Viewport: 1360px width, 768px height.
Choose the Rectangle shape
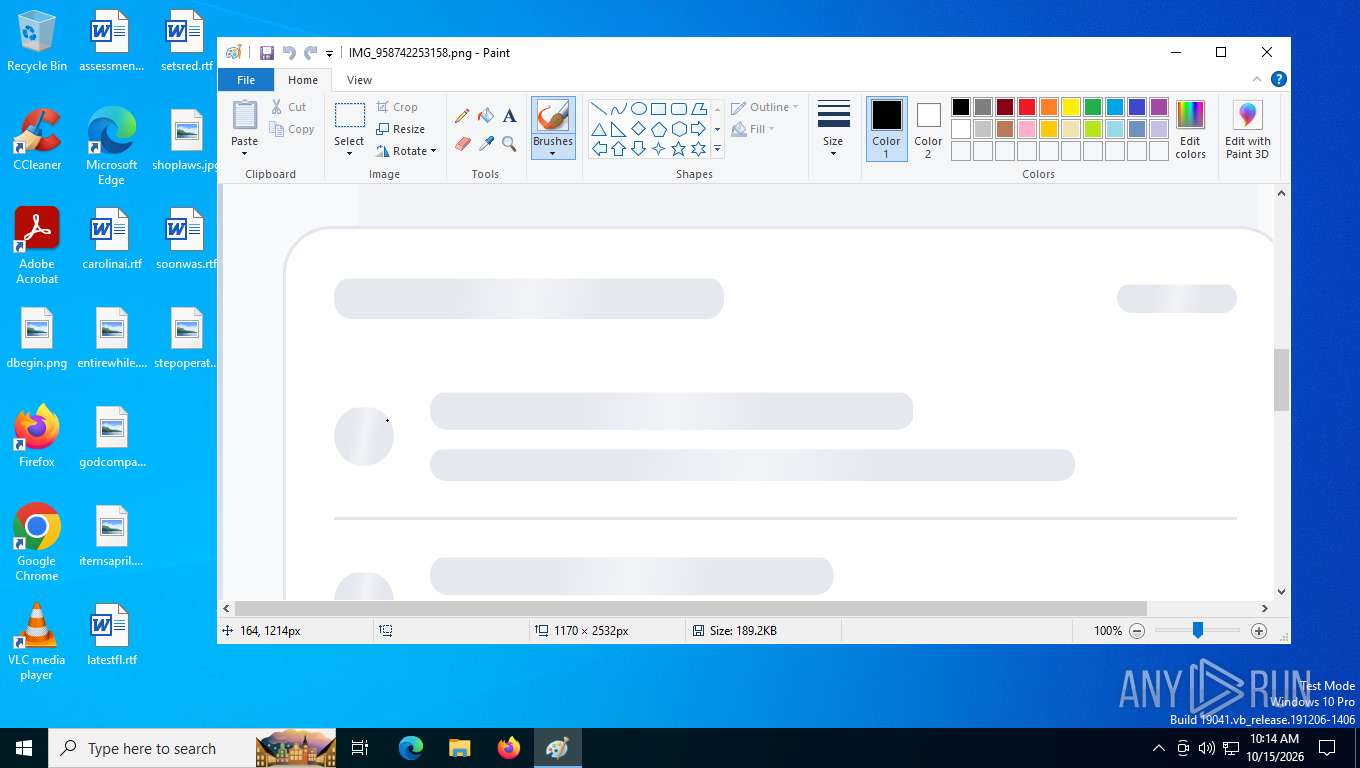(x=659, y=109)
